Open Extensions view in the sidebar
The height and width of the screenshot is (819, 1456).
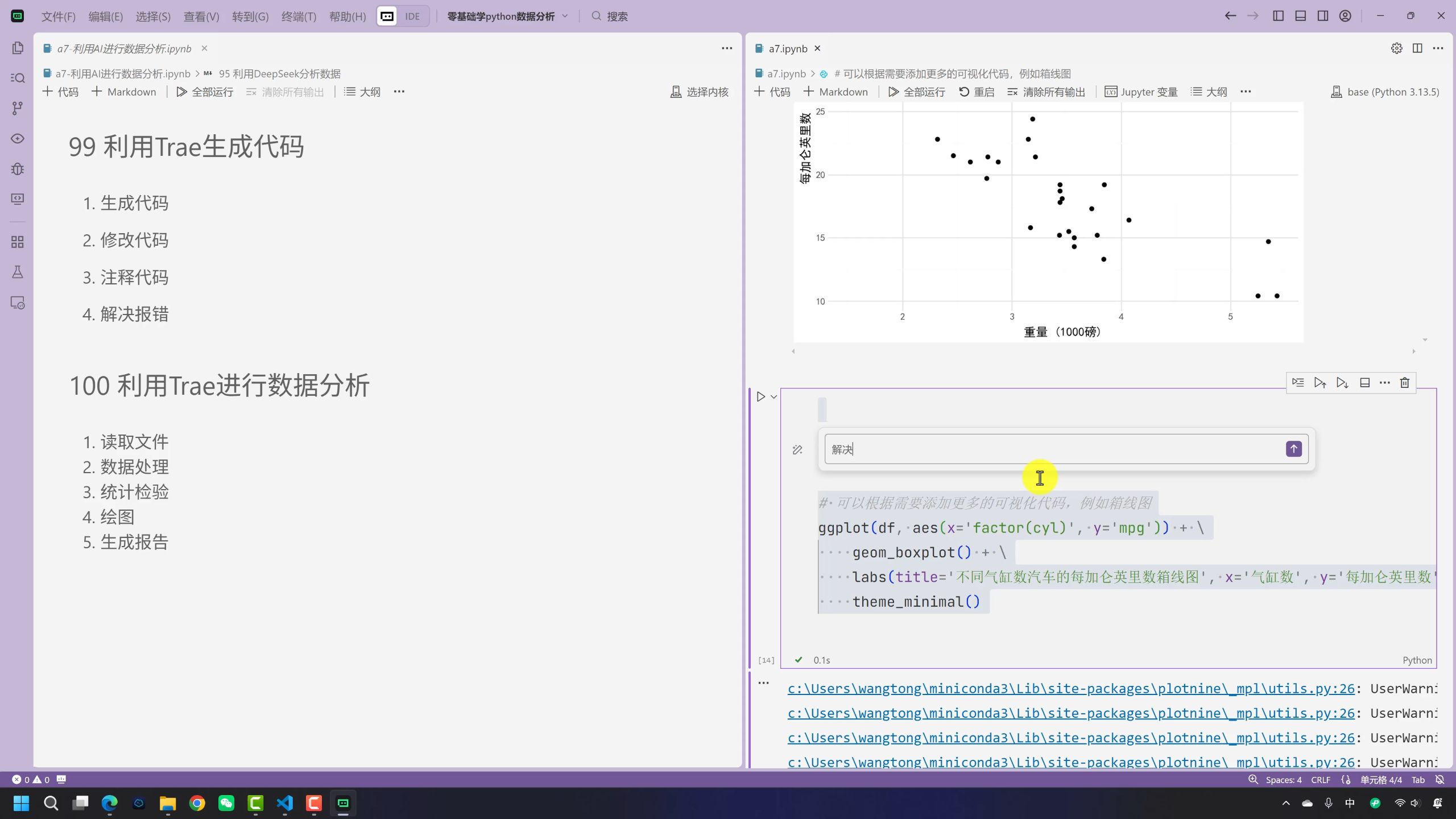(18, 242)
